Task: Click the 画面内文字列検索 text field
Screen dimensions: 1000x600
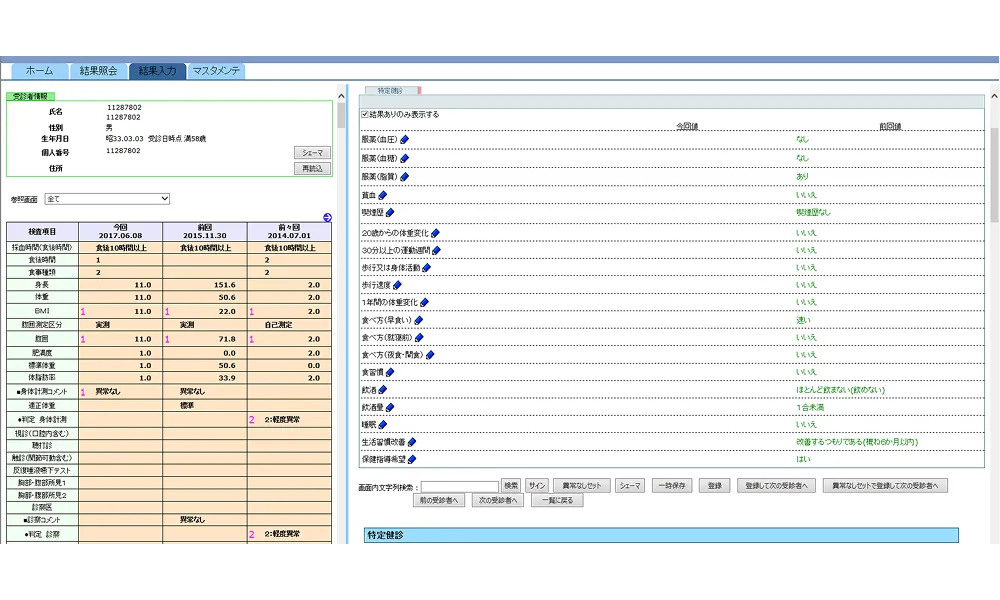Action: point(460,487)
